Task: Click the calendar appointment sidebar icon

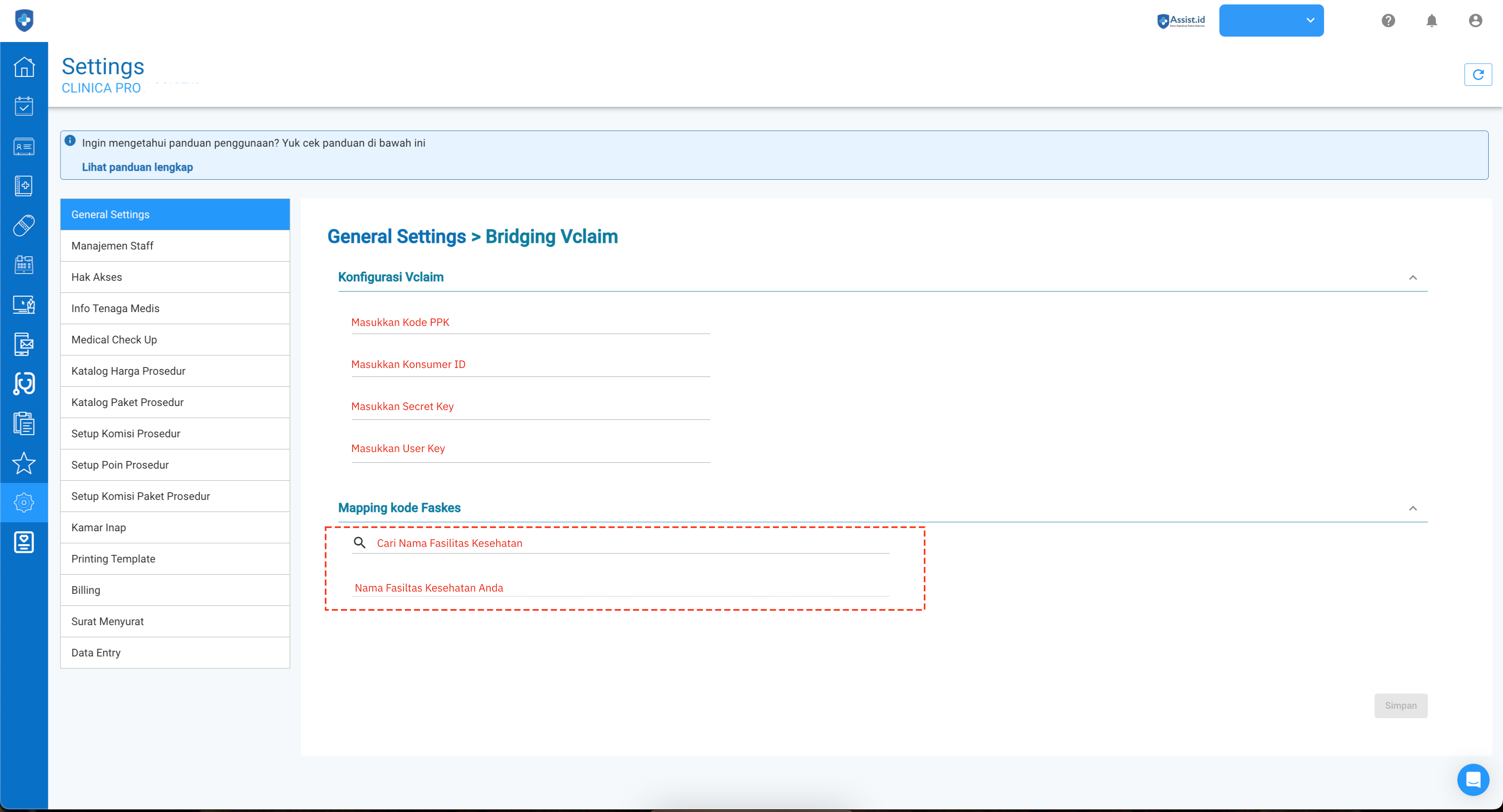Action: click(24, 106)
